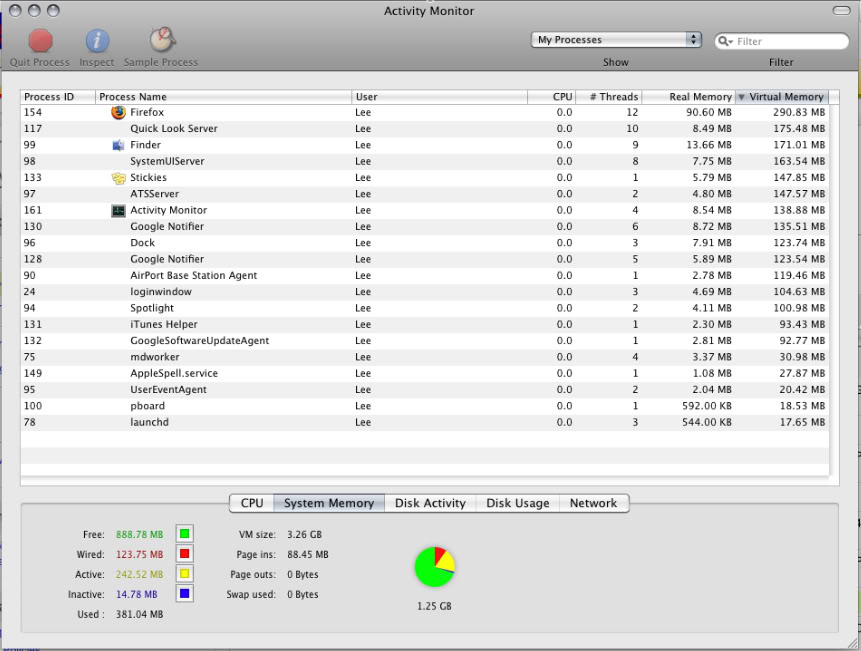The image size is (861, 651).
Task: Click Firefox's 90.60 MB real memory value
Action: (709, 112)
